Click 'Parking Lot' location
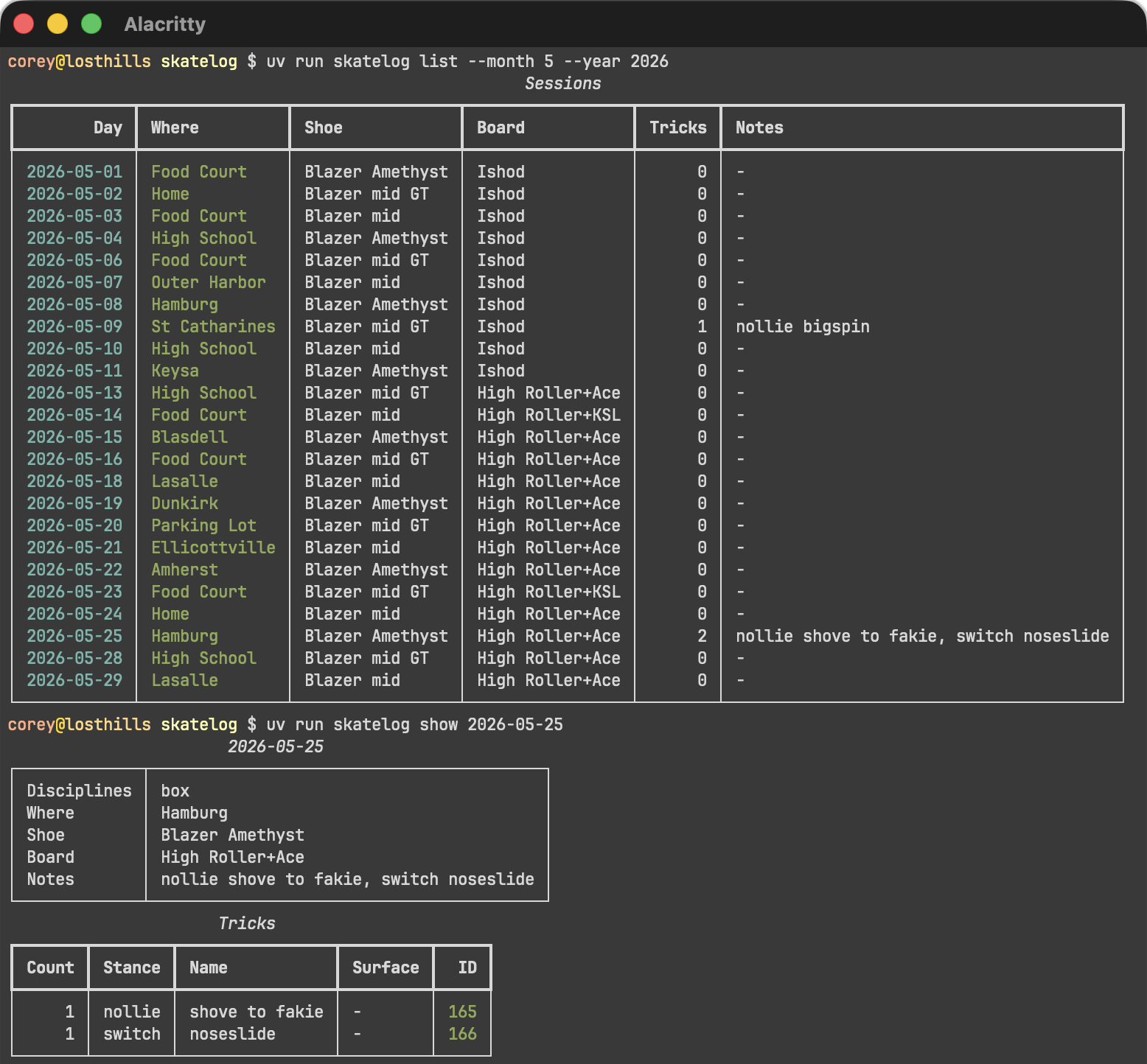This screenshot has width=1147, height=1064. coord(203,525)
